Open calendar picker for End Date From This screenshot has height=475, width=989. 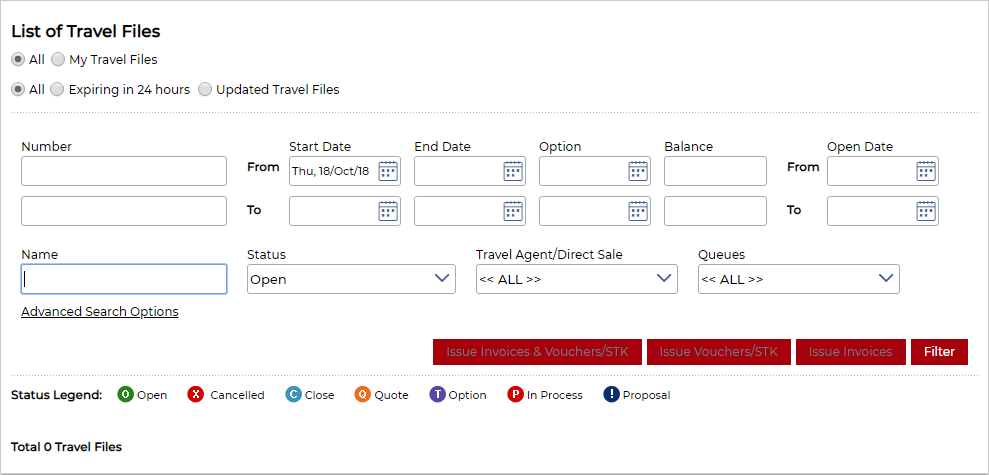(x=513, y=171)
